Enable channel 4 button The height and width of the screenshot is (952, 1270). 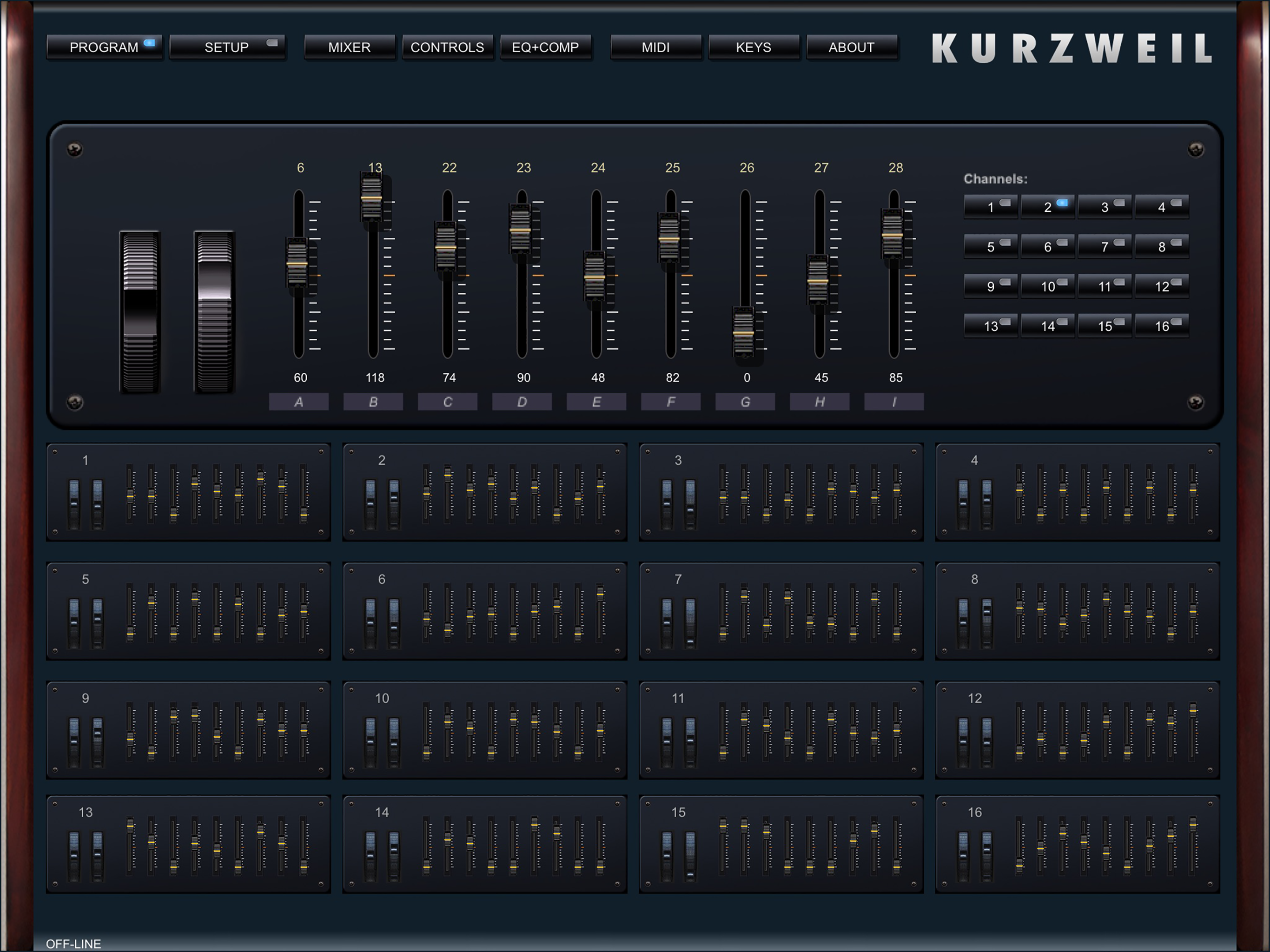click(1162, 207)
